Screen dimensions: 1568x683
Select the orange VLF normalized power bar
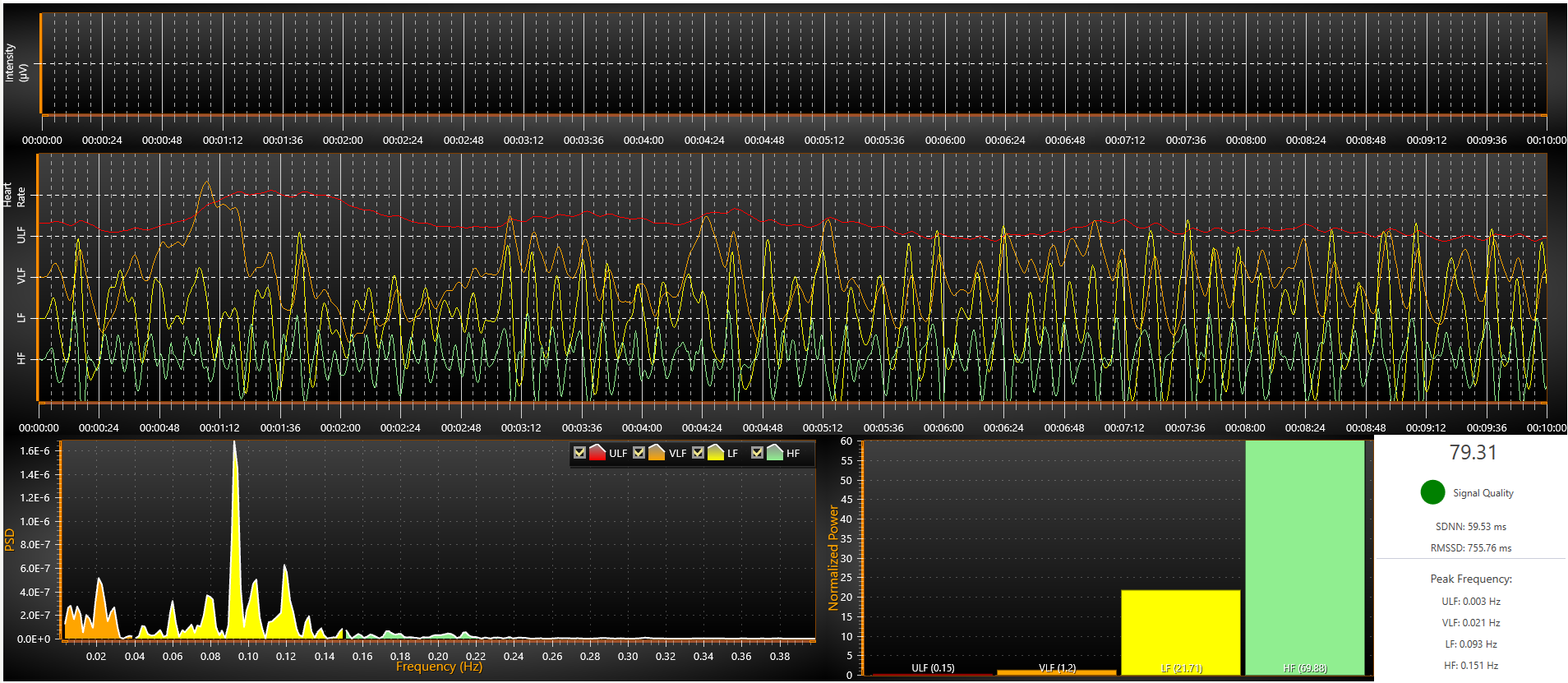1057,672
